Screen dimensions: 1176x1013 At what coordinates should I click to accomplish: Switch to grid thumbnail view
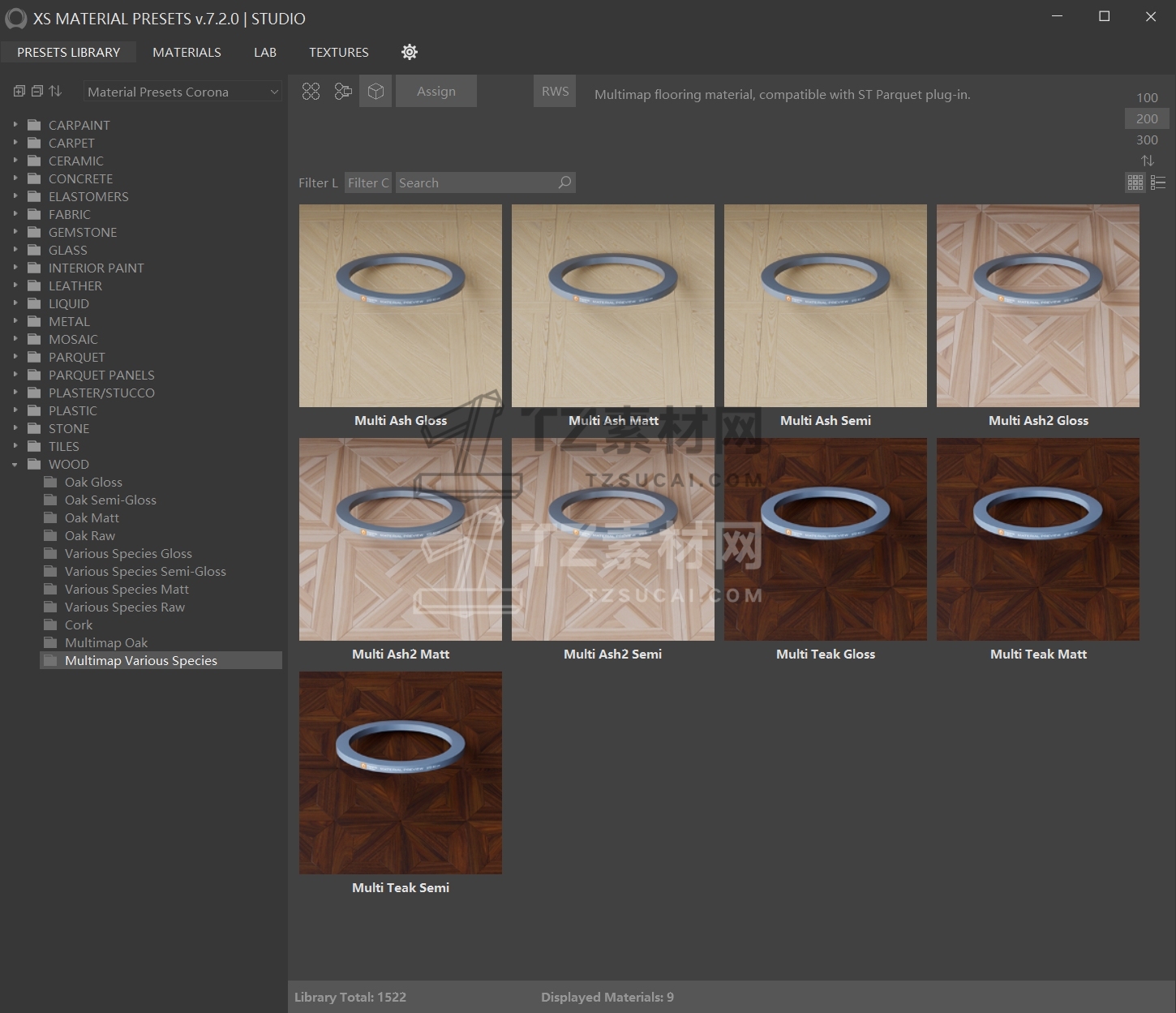point(1135,182)
